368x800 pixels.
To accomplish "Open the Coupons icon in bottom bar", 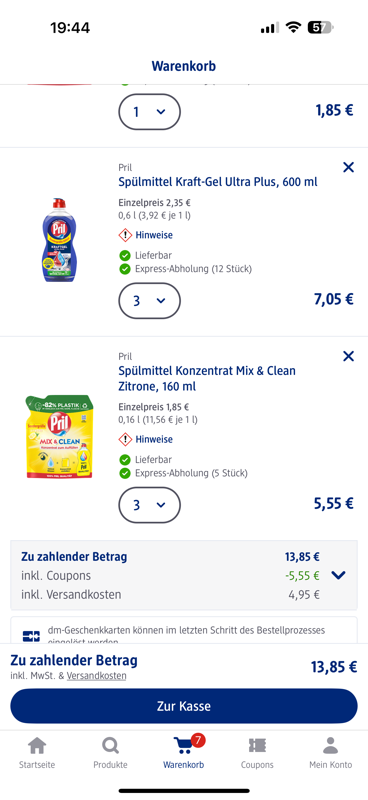I will [x=257, y=746].
